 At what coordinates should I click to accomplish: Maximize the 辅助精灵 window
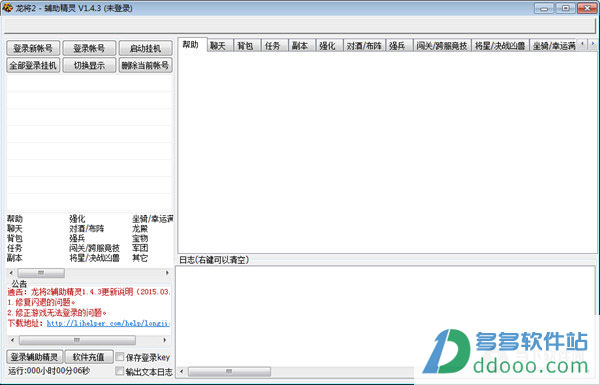tap(565, 8)
